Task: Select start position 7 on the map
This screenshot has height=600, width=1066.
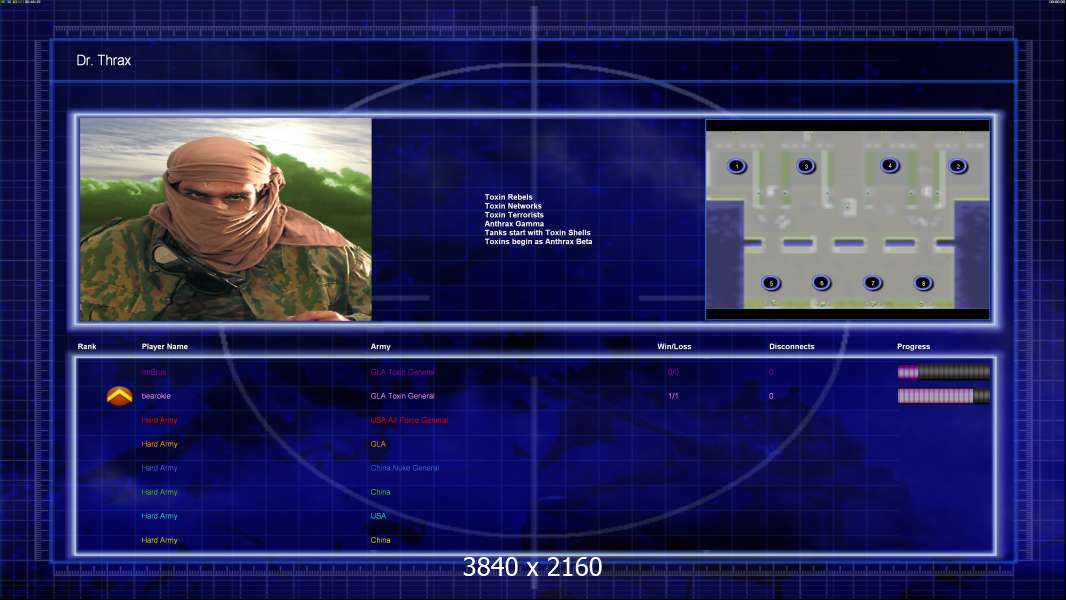Action: point(872,283)
